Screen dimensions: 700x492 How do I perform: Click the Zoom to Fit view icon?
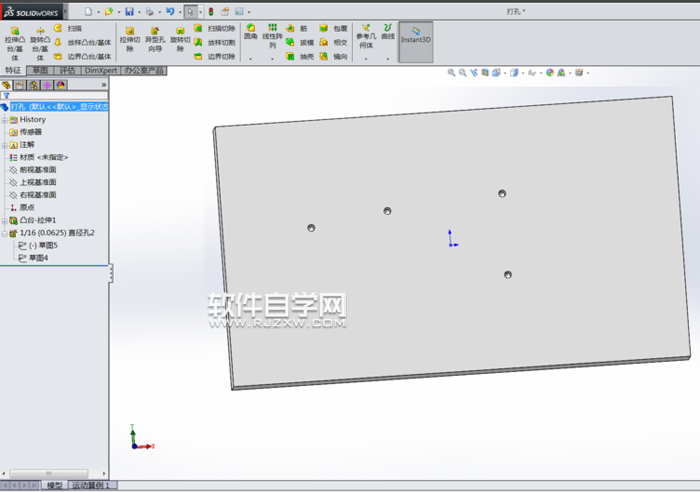(x=451, y=73)
